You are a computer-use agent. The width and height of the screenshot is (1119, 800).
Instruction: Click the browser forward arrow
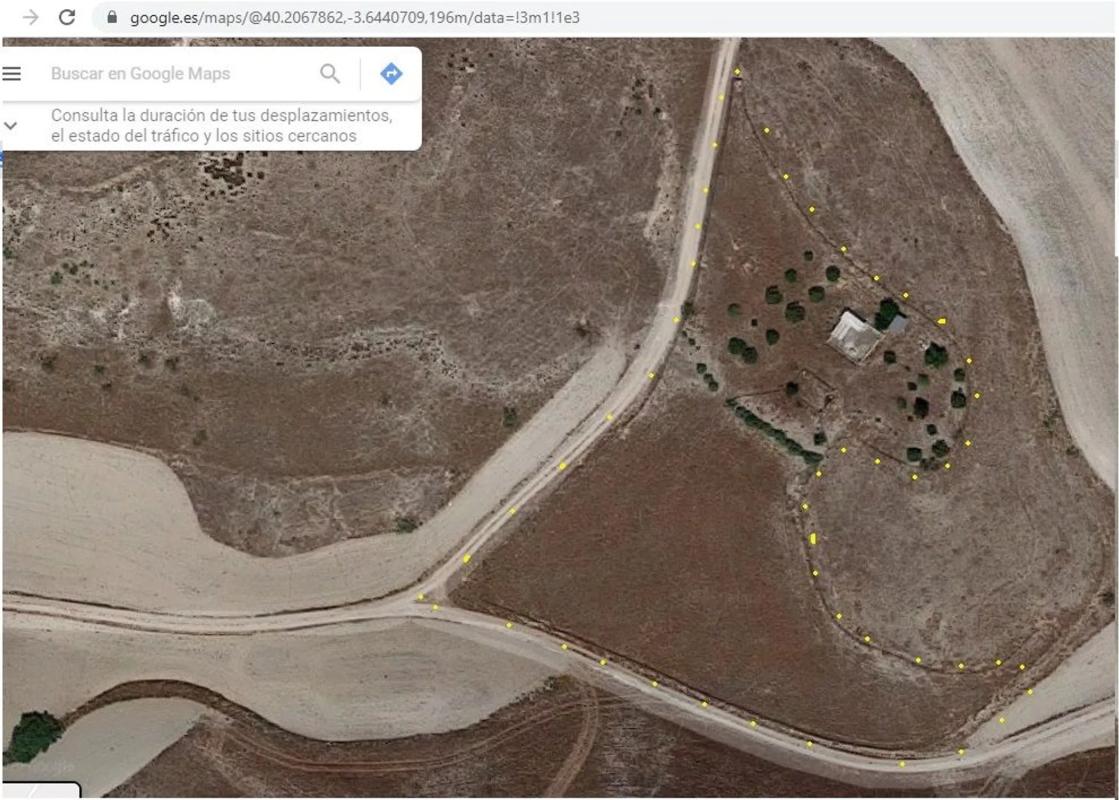point(30,17)
